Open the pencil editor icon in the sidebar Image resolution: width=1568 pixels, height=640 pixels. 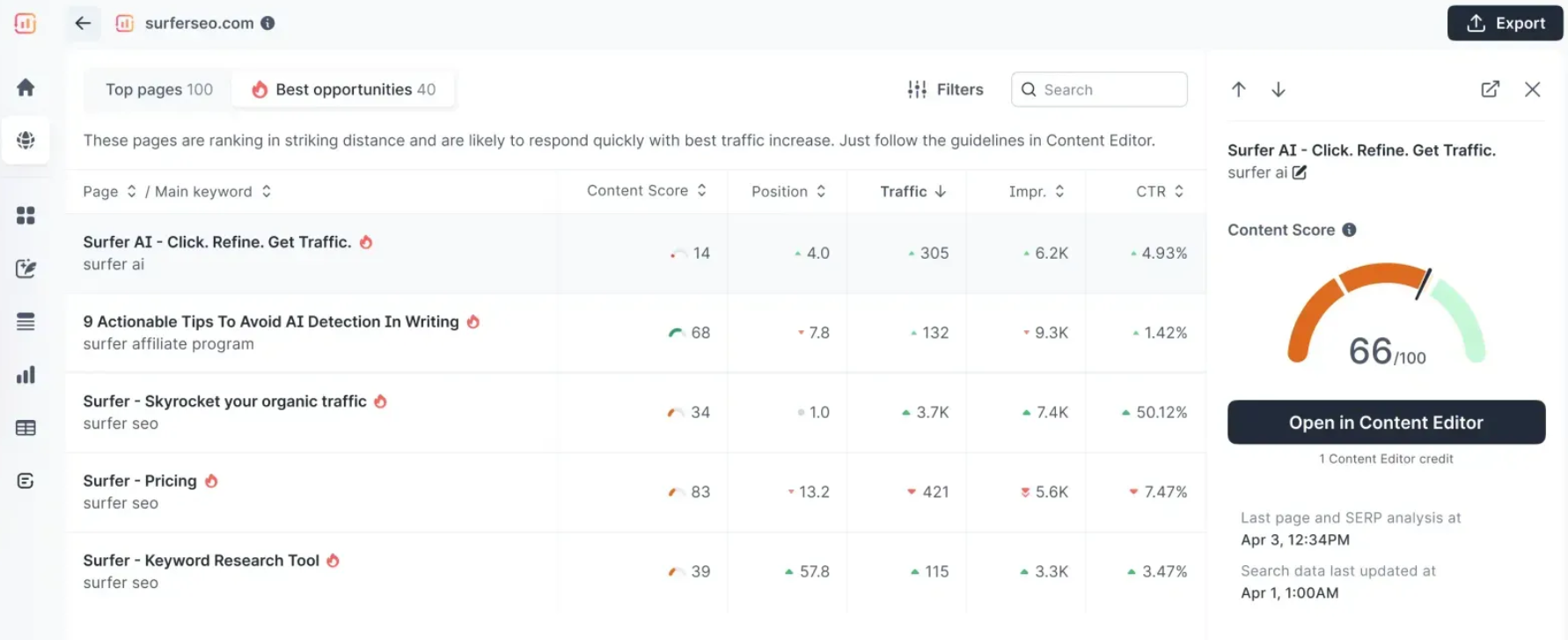pyautogui.click(x=26, y=269)
